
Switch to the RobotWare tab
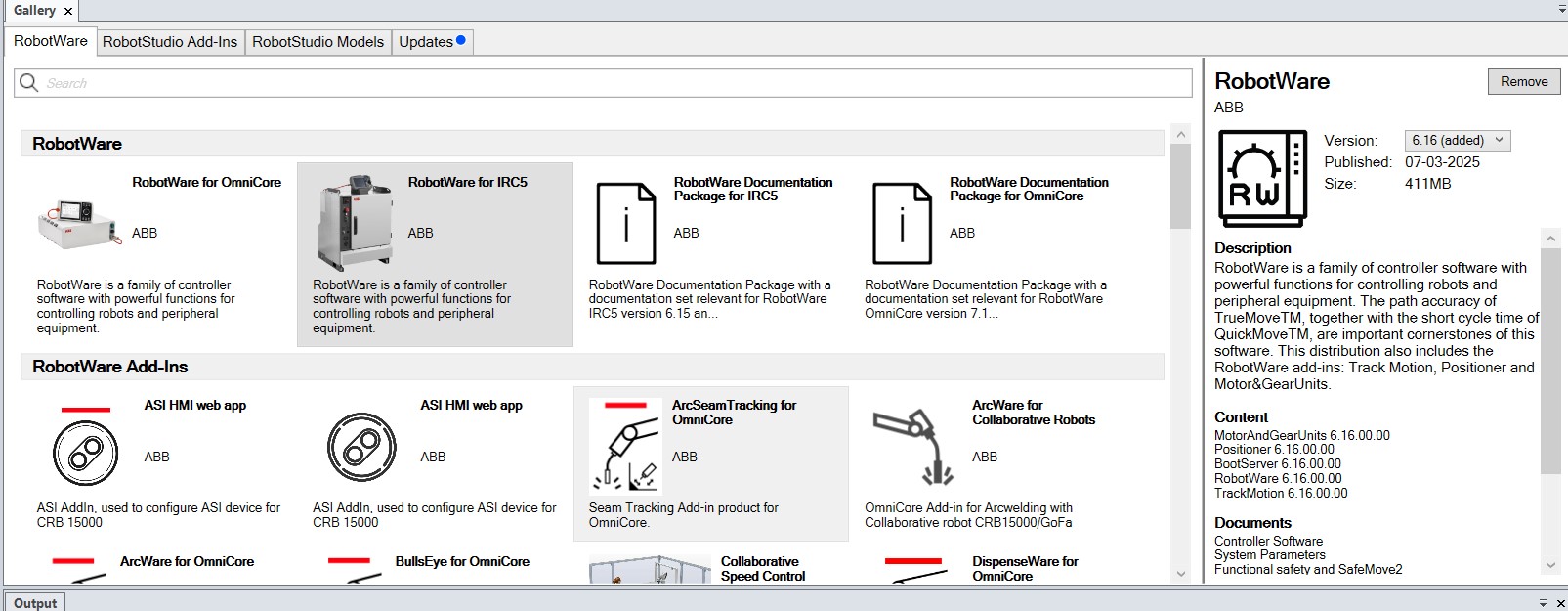point(50,41)
